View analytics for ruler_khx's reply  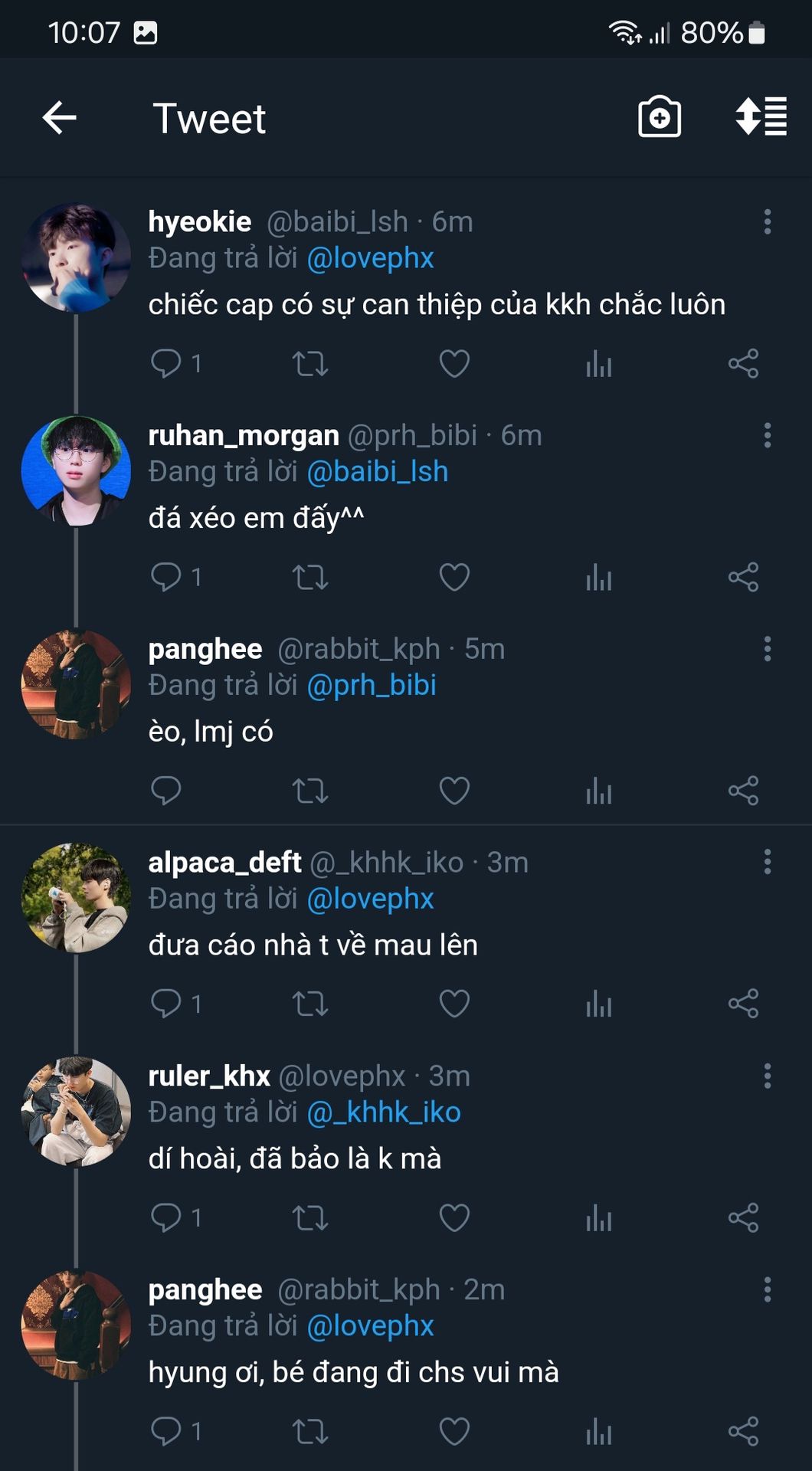tap(598, 1217)
